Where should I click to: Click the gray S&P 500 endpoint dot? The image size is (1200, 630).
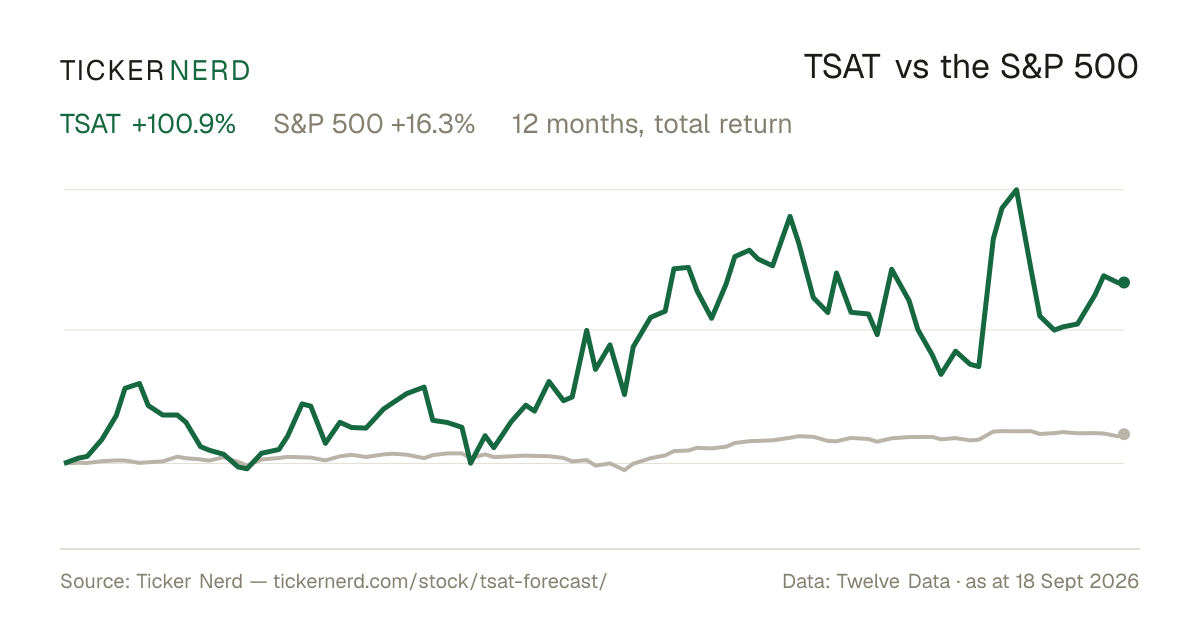click(1124, 434)
